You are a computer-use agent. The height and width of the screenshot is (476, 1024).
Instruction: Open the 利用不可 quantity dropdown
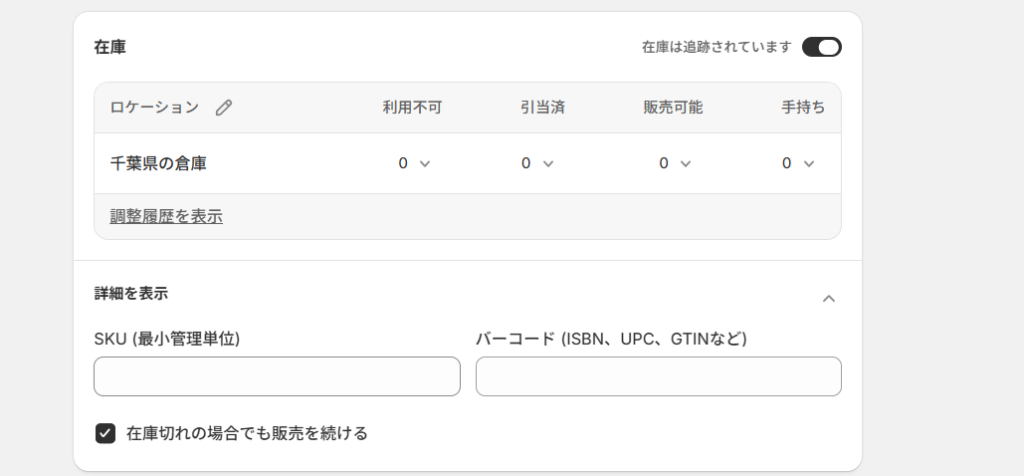pos(414,163)
